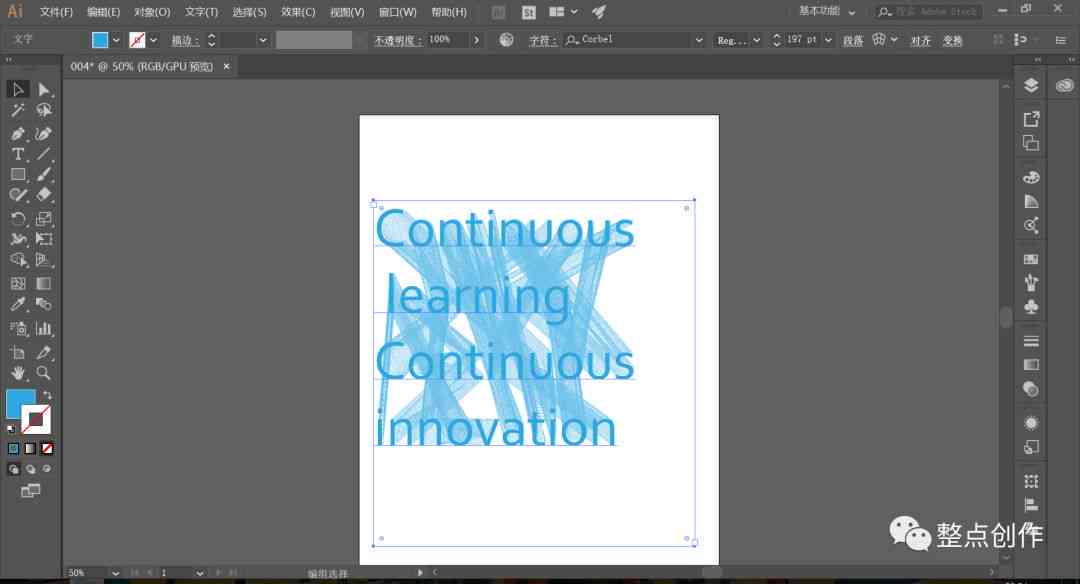Select the Type tool
The image size is (1080, 584).
(18, 154)
